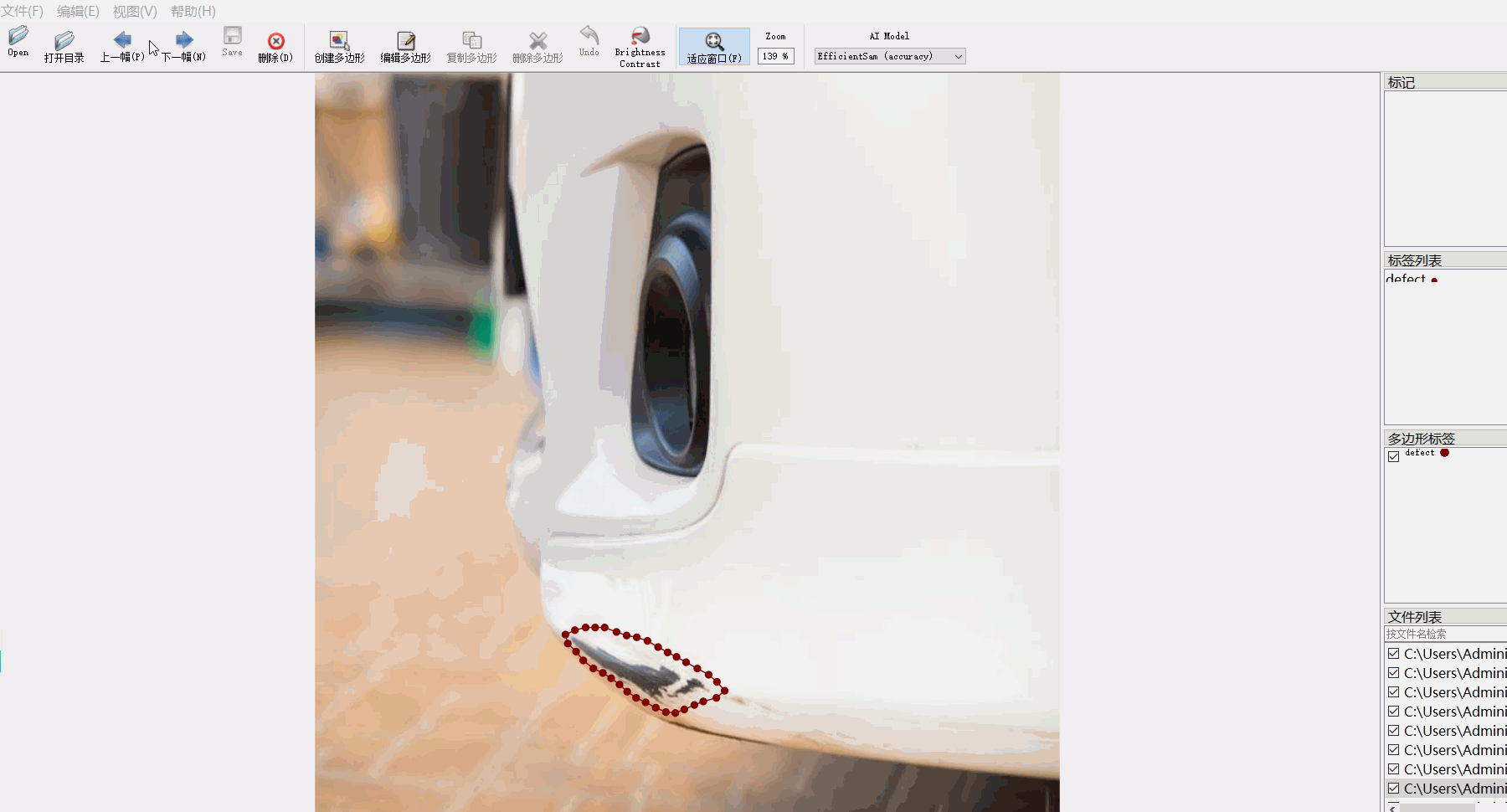Image resolution: width=1507 pixels, height=812 pixels.
Task: Click the Open file icon
Action: pyautogui.click(x=18, y=41)
